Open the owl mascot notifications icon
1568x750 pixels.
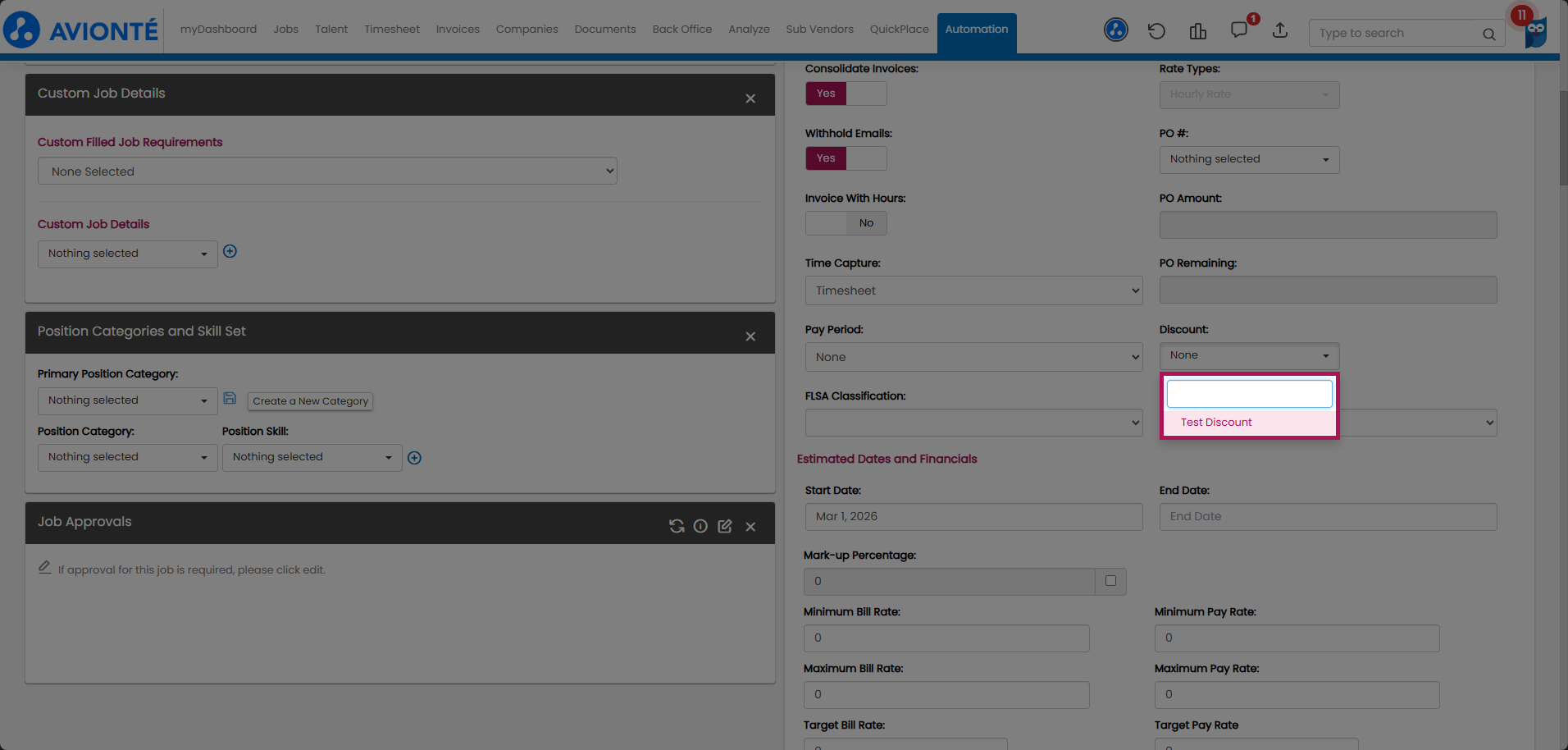point(1535,31)
